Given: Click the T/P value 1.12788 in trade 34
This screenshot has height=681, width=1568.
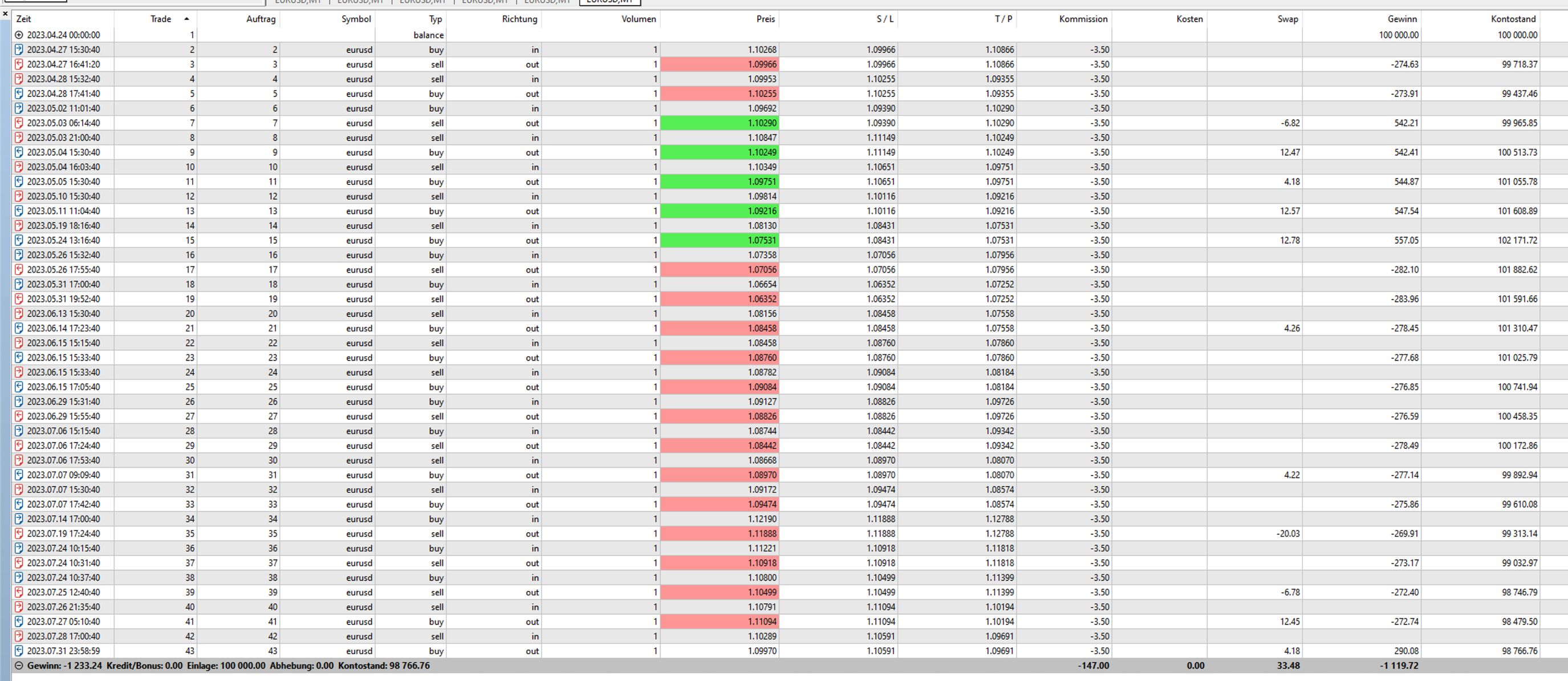Looking at the screenshot, I should (x=1000, y=519).
